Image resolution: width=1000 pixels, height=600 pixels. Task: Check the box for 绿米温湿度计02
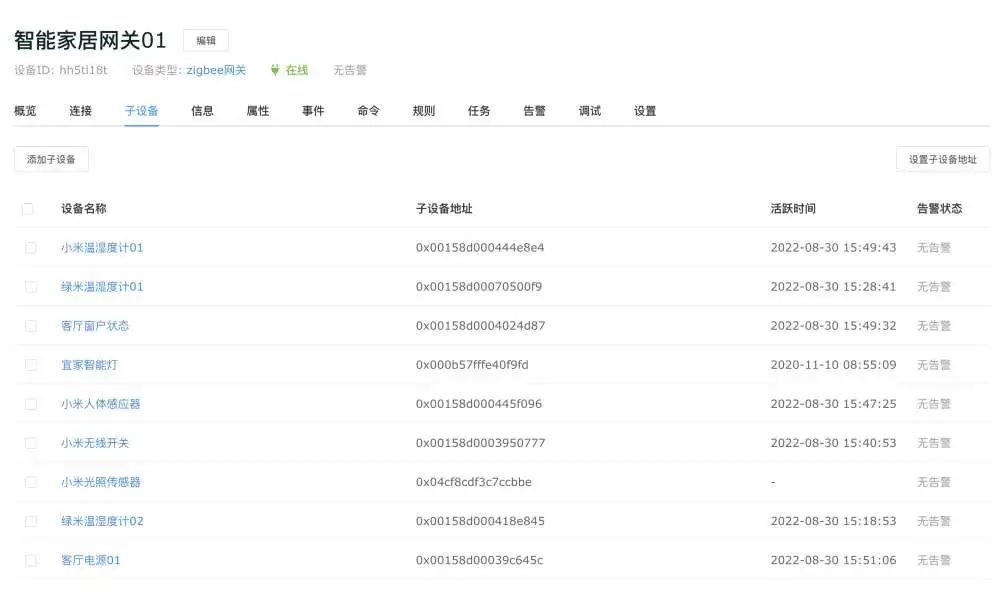point(31,522)
